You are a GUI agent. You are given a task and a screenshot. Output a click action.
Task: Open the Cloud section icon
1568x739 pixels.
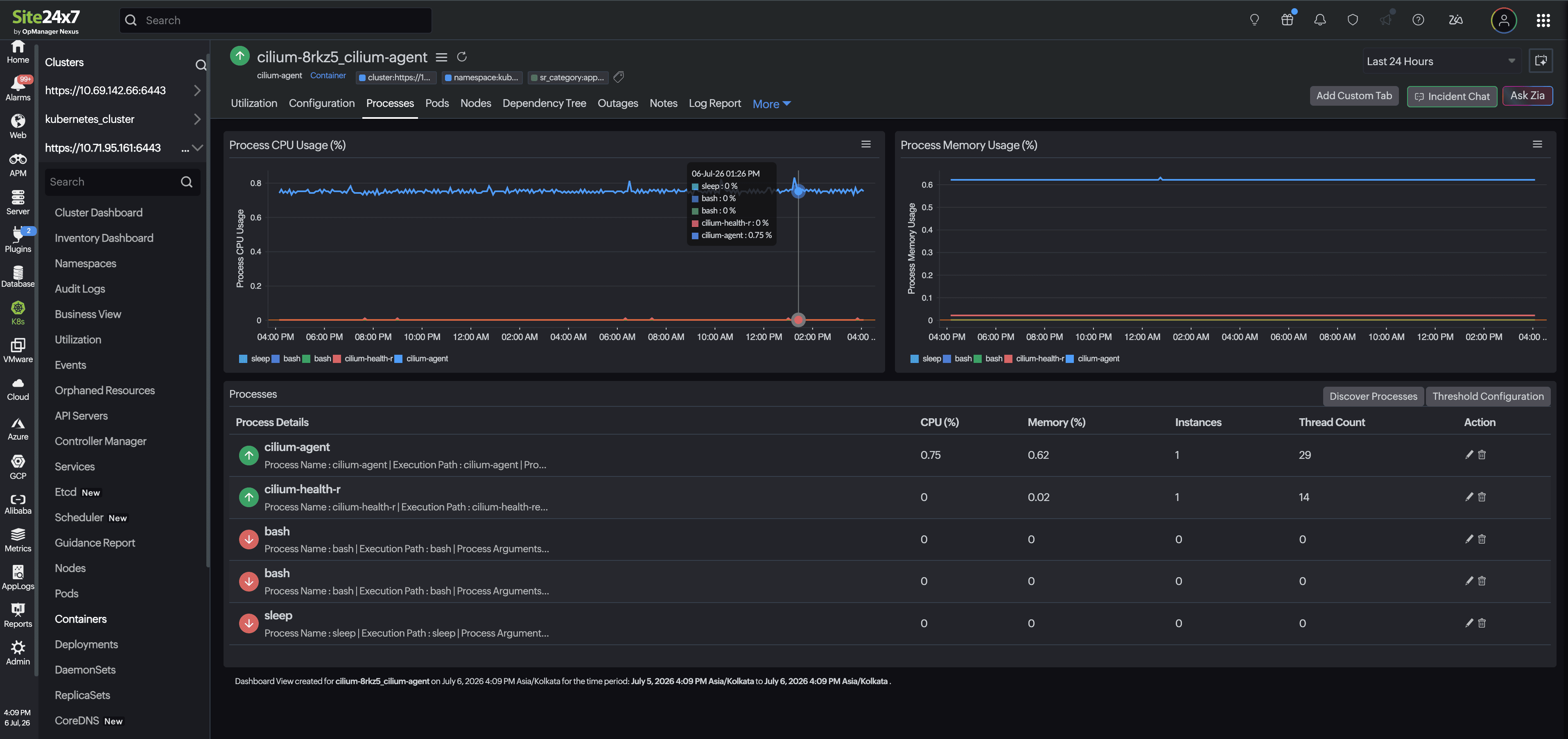coord(18,389)
